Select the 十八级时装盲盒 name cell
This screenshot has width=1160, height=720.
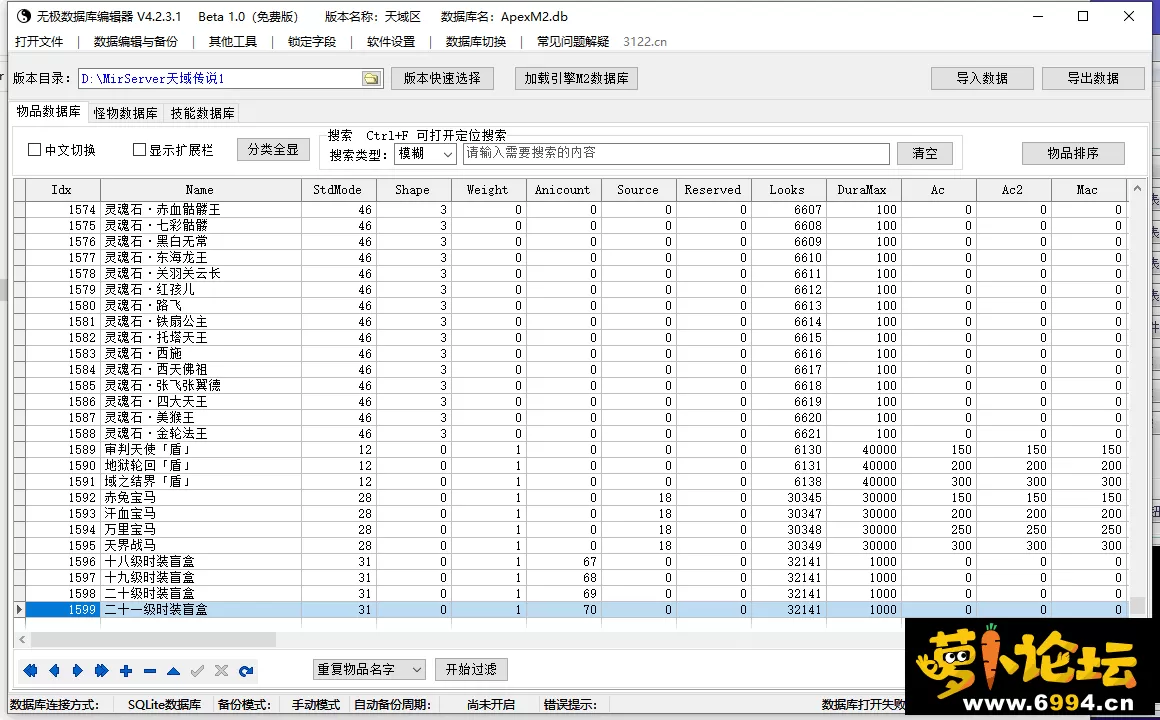[x=200, y=562]
